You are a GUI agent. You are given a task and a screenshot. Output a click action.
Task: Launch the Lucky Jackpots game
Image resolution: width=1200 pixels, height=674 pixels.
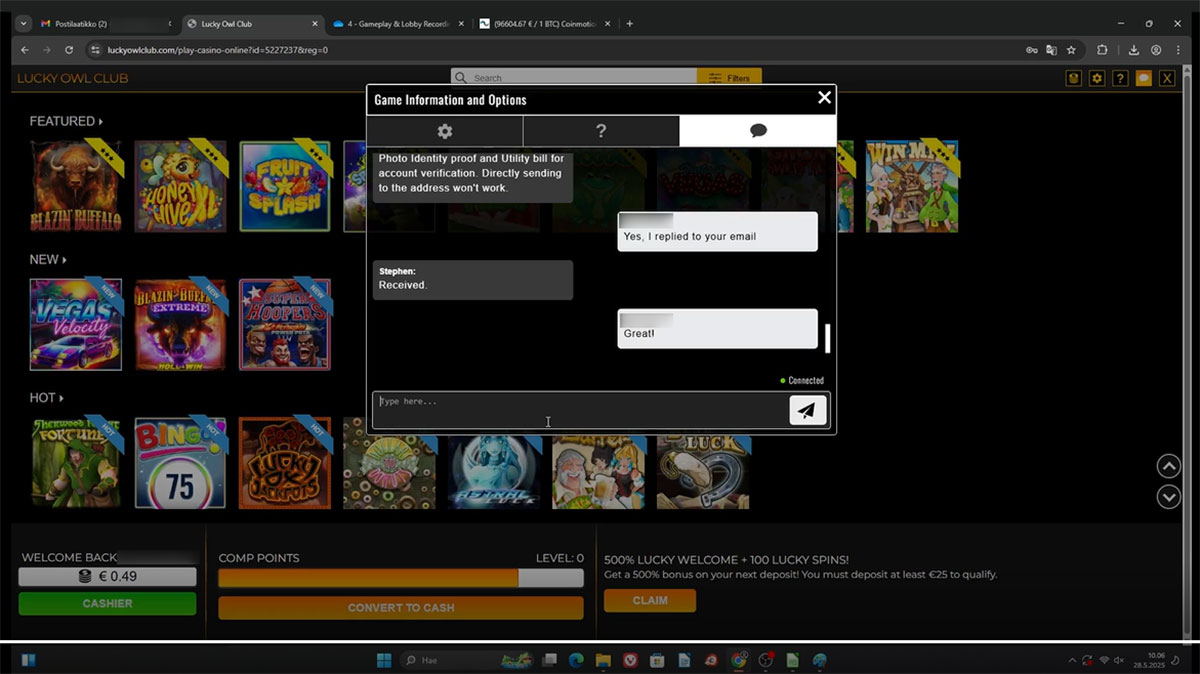point(285,462)
